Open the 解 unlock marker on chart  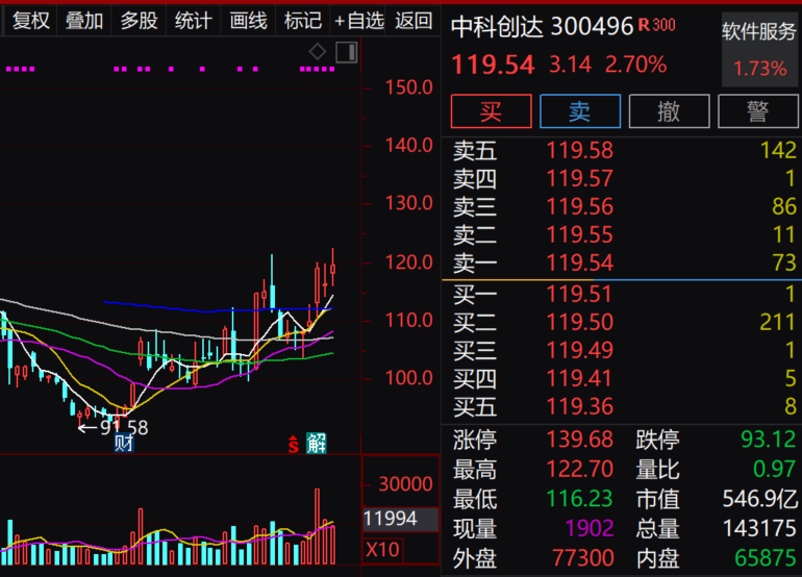pos(316,443)
